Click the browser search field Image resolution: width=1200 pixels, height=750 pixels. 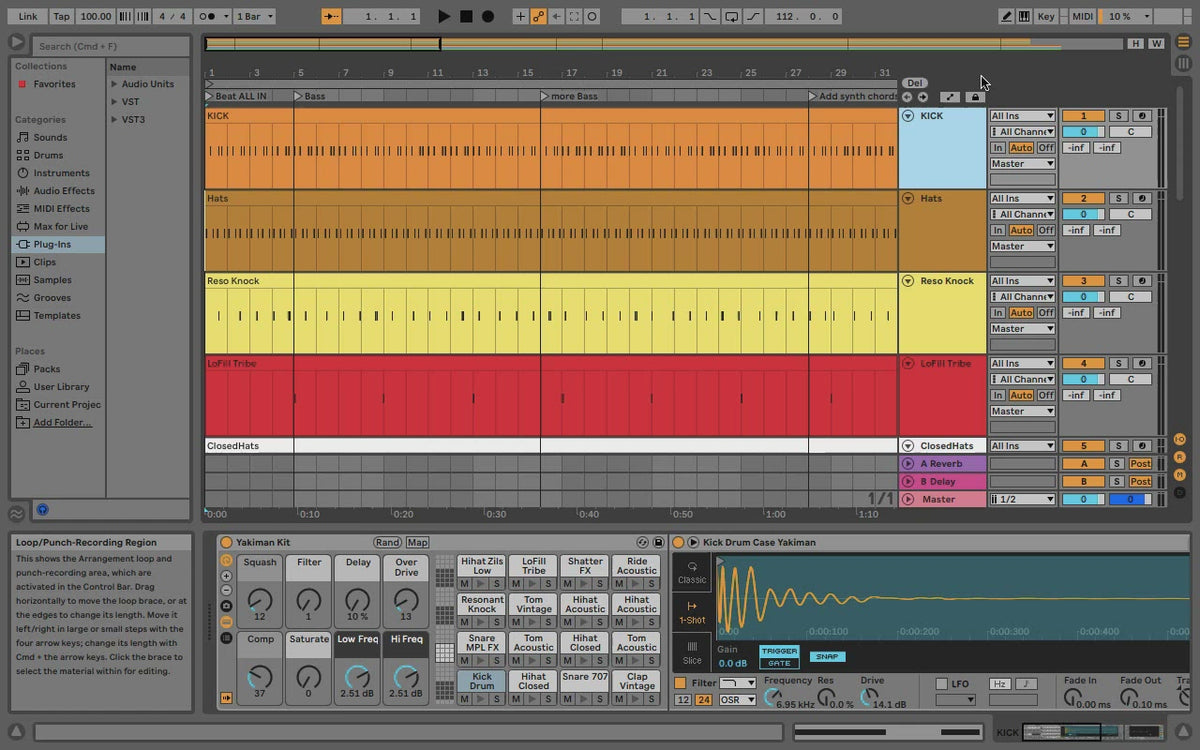tap(110, 46)
